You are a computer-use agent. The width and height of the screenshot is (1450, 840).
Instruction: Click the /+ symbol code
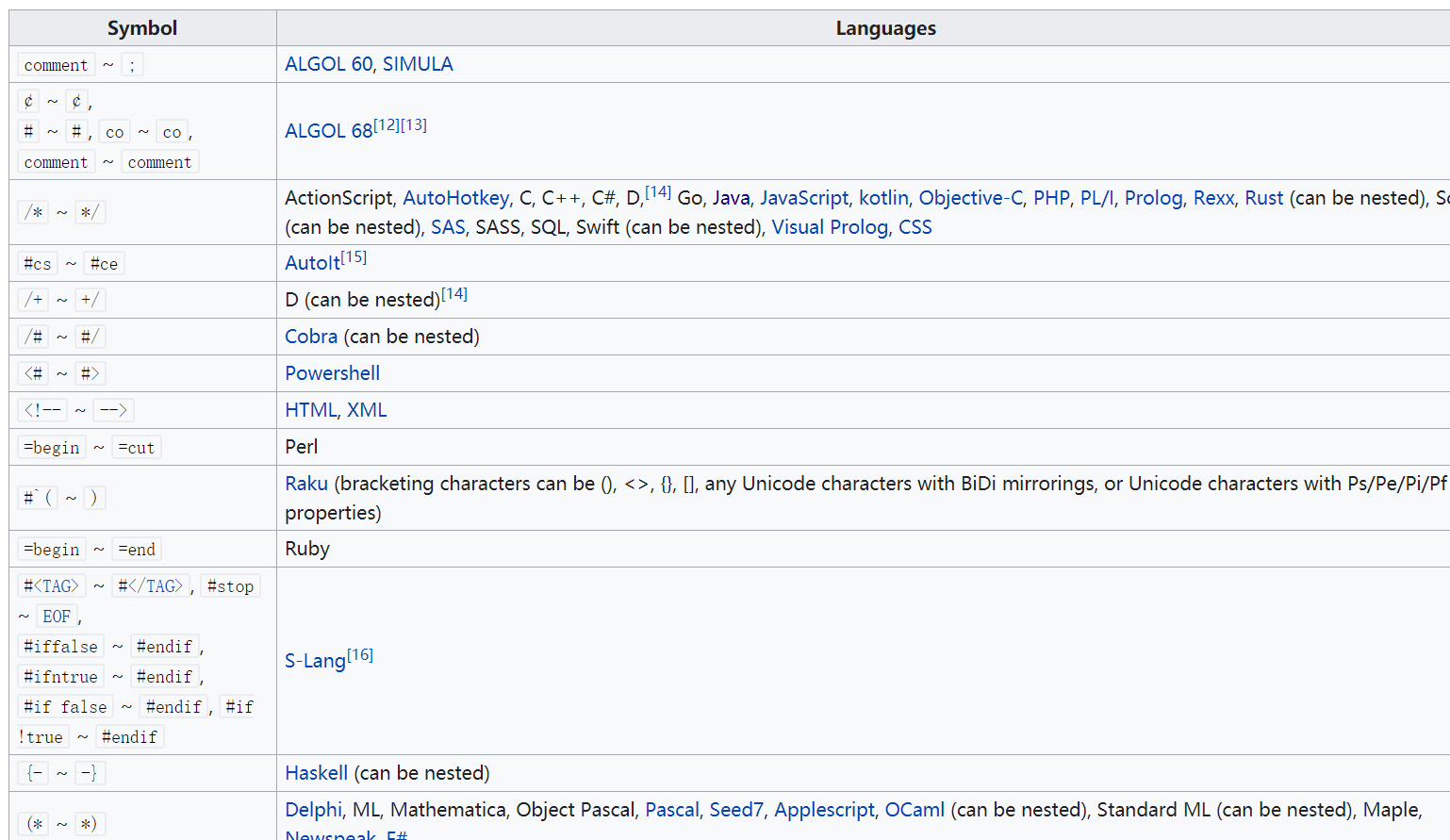point(34,300)
